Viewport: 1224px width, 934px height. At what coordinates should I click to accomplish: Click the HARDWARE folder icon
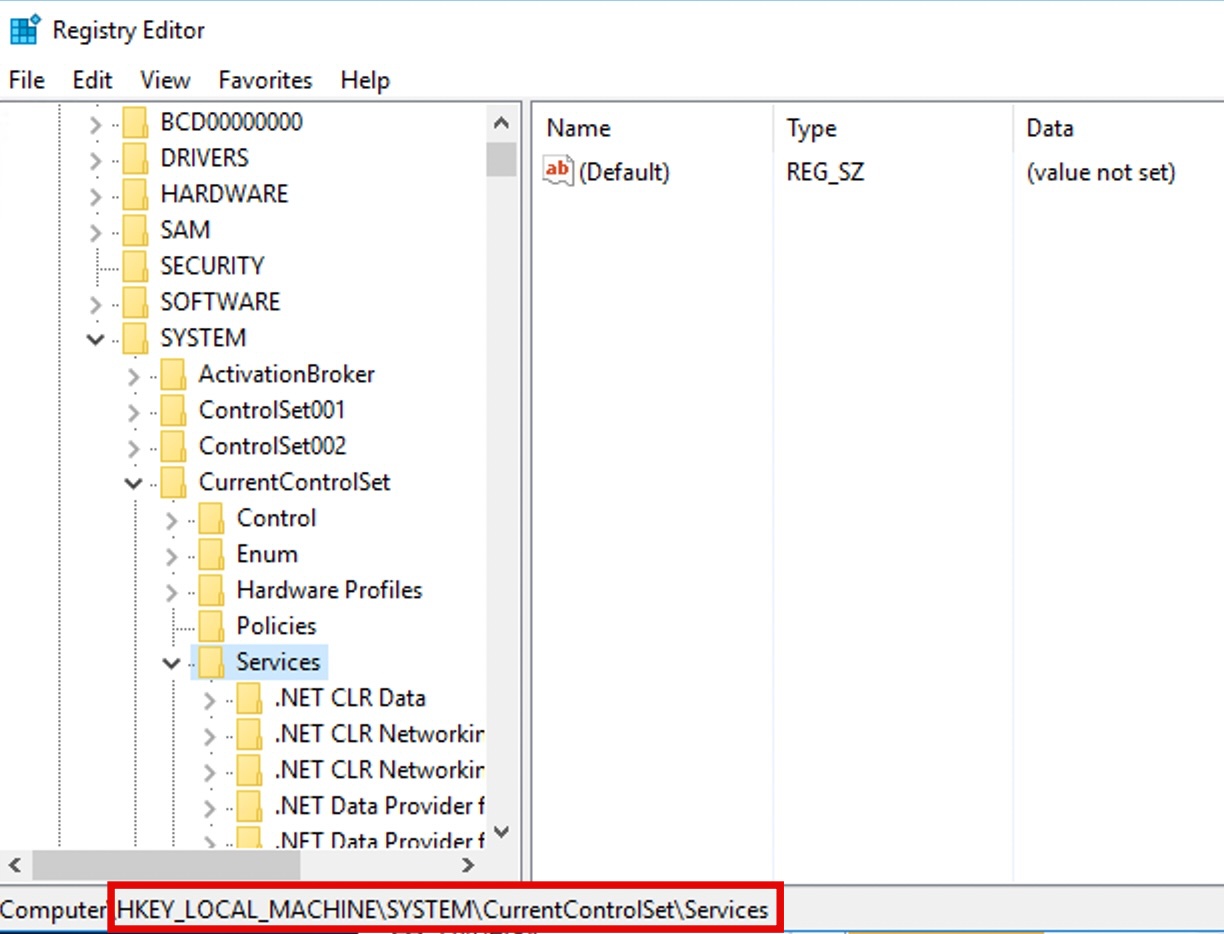coord(135,195)
